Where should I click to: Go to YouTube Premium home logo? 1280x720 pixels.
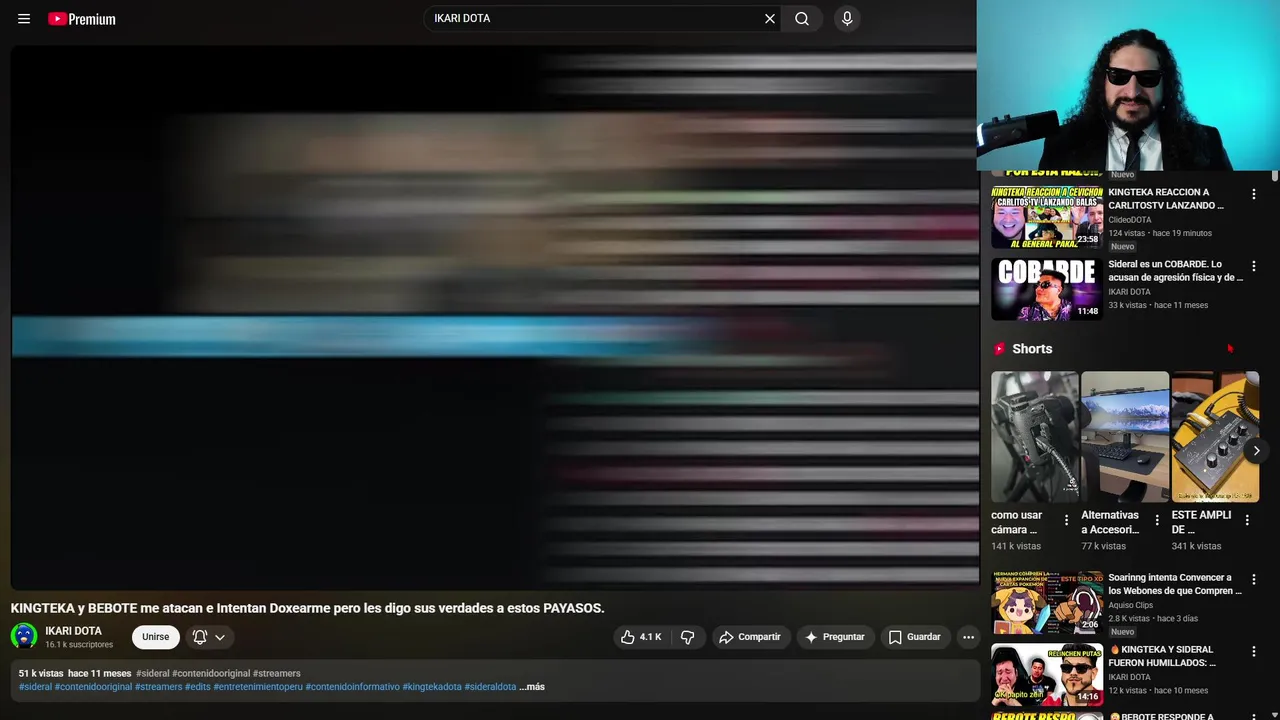click(82, 18)
